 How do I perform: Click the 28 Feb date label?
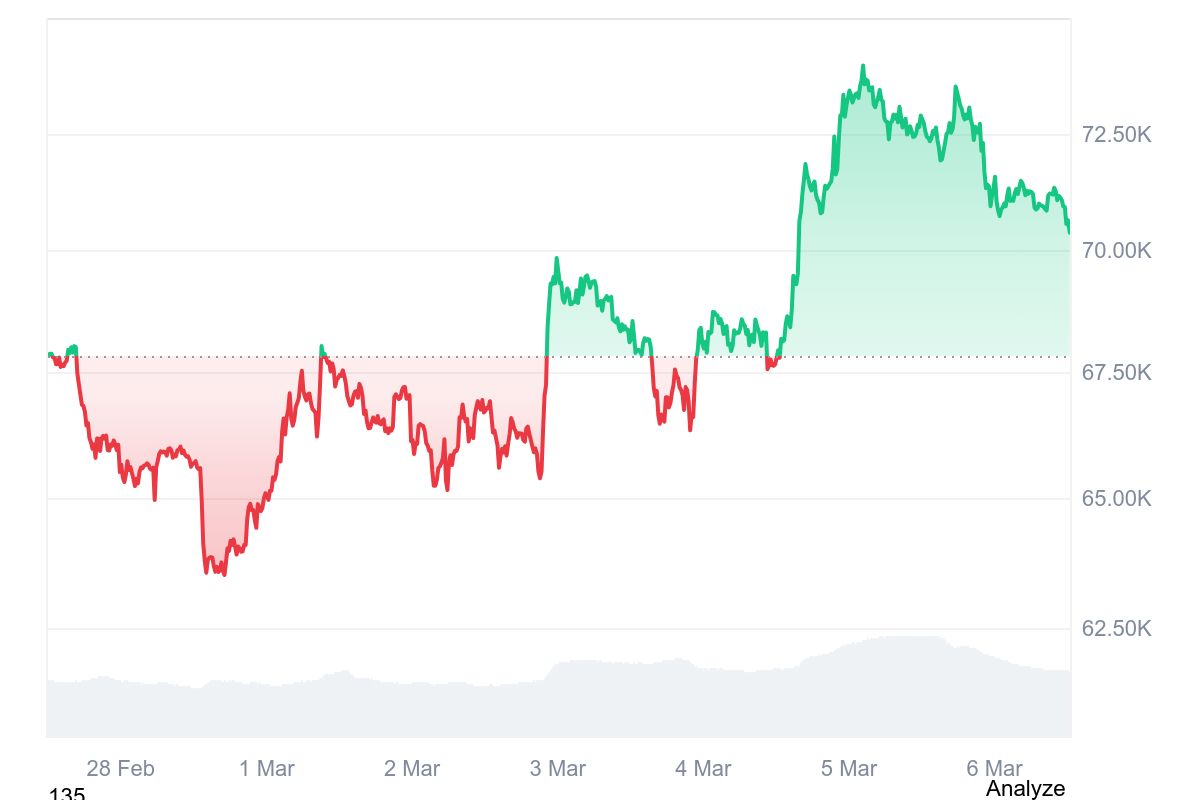tap(120, 768)
